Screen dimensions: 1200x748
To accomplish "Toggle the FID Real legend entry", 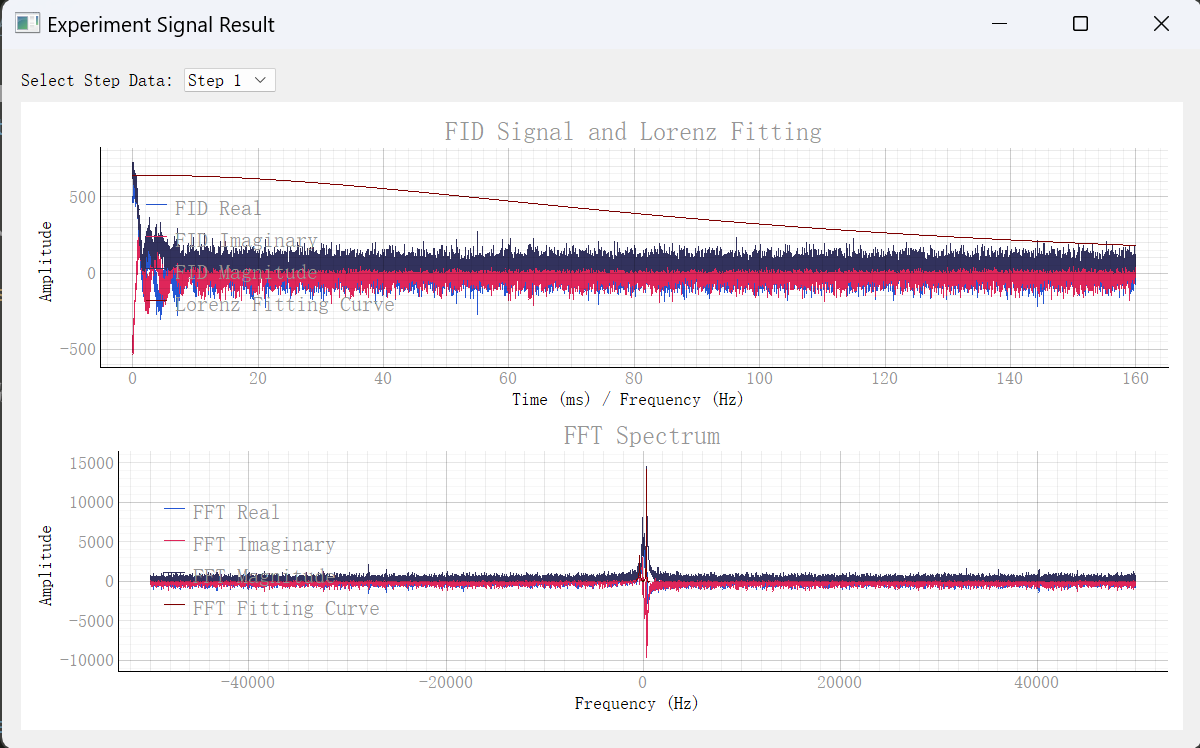I will [x=217, y=208].
